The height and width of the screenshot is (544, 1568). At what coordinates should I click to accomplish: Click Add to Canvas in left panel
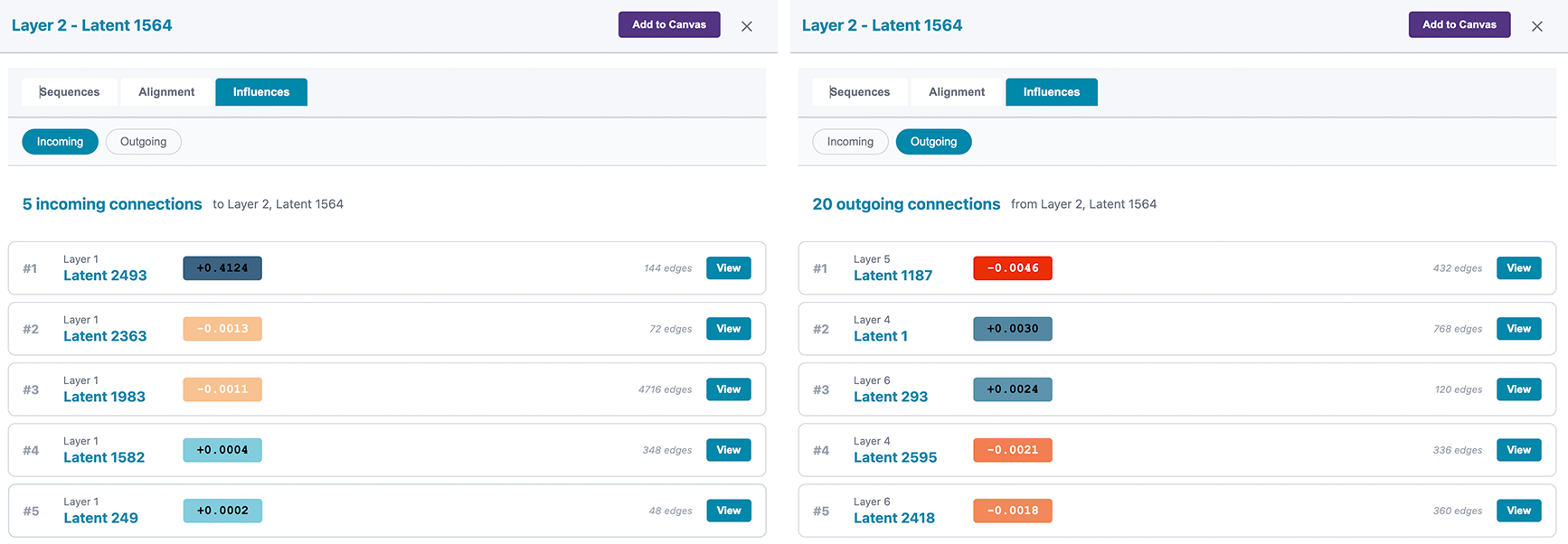pos(668,24)
